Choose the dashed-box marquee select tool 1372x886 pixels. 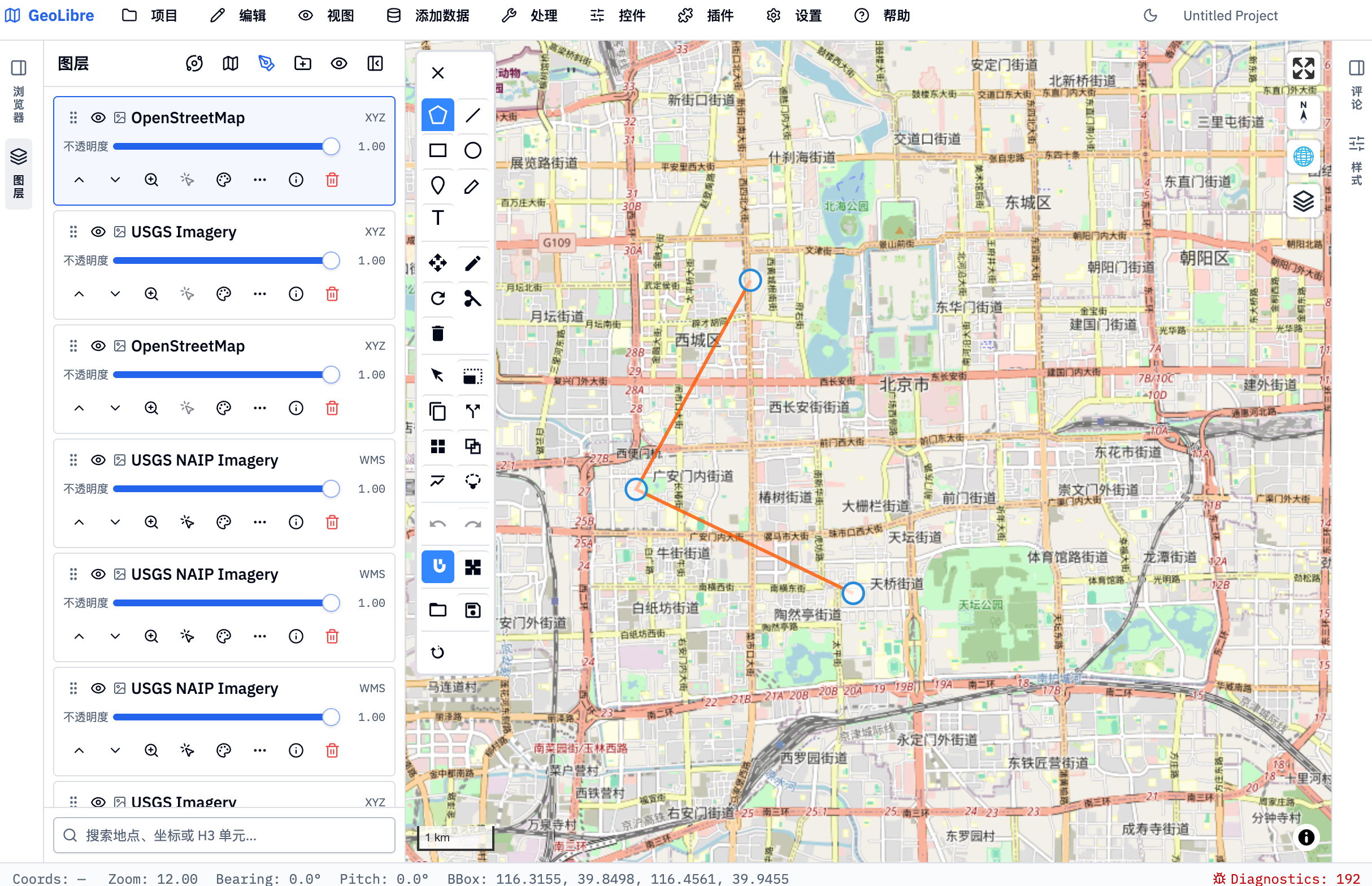pos(473,376)
